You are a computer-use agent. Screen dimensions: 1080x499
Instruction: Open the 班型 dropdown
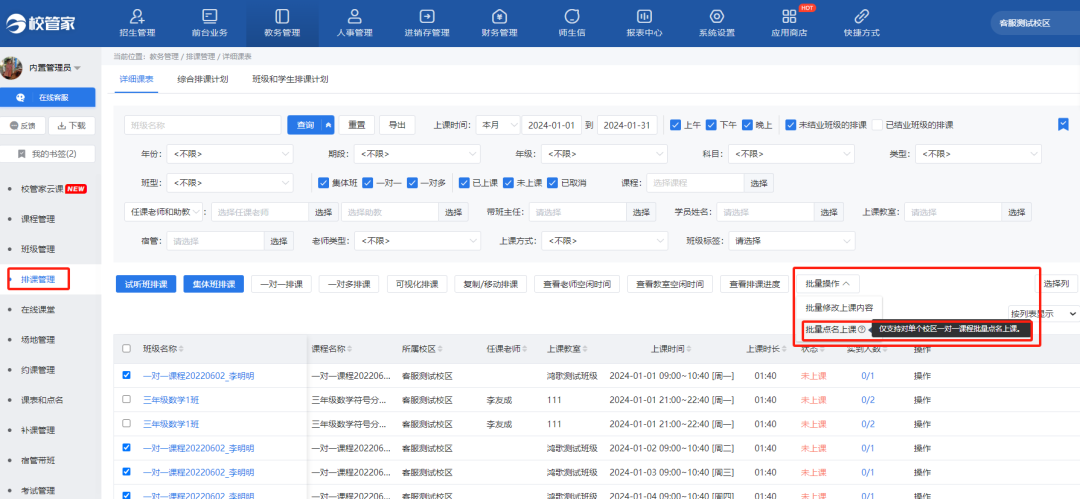[230, 183]
